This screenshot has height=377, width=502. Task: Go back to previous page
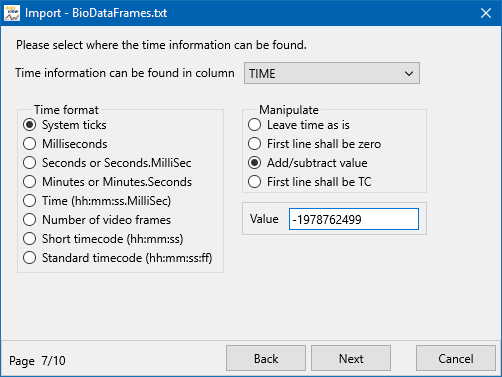[x=266, y=358]
